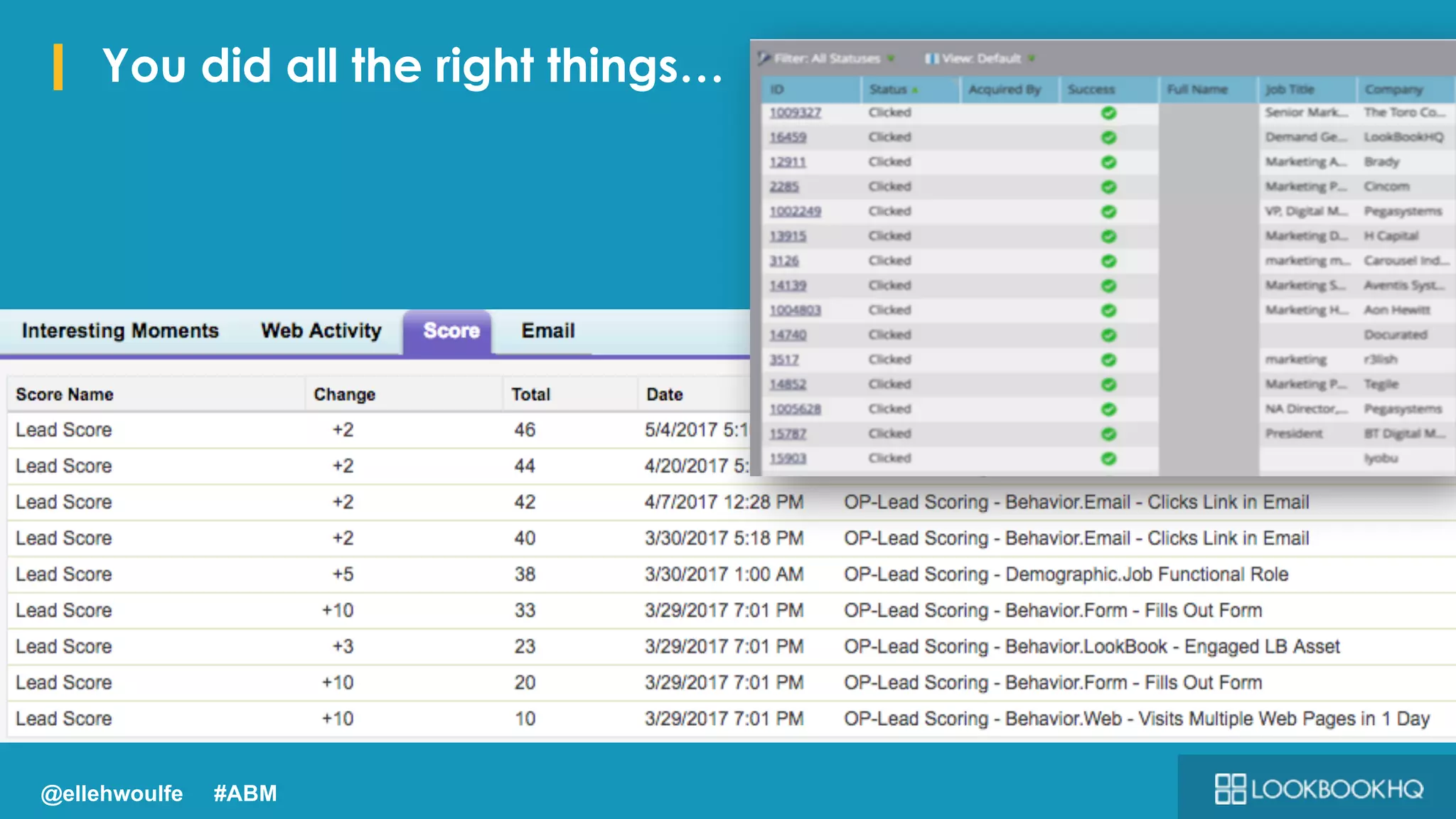1456x819 pixels.
Task: Click Demographic.Job Functional Role entry
Action: (1066, 574)
